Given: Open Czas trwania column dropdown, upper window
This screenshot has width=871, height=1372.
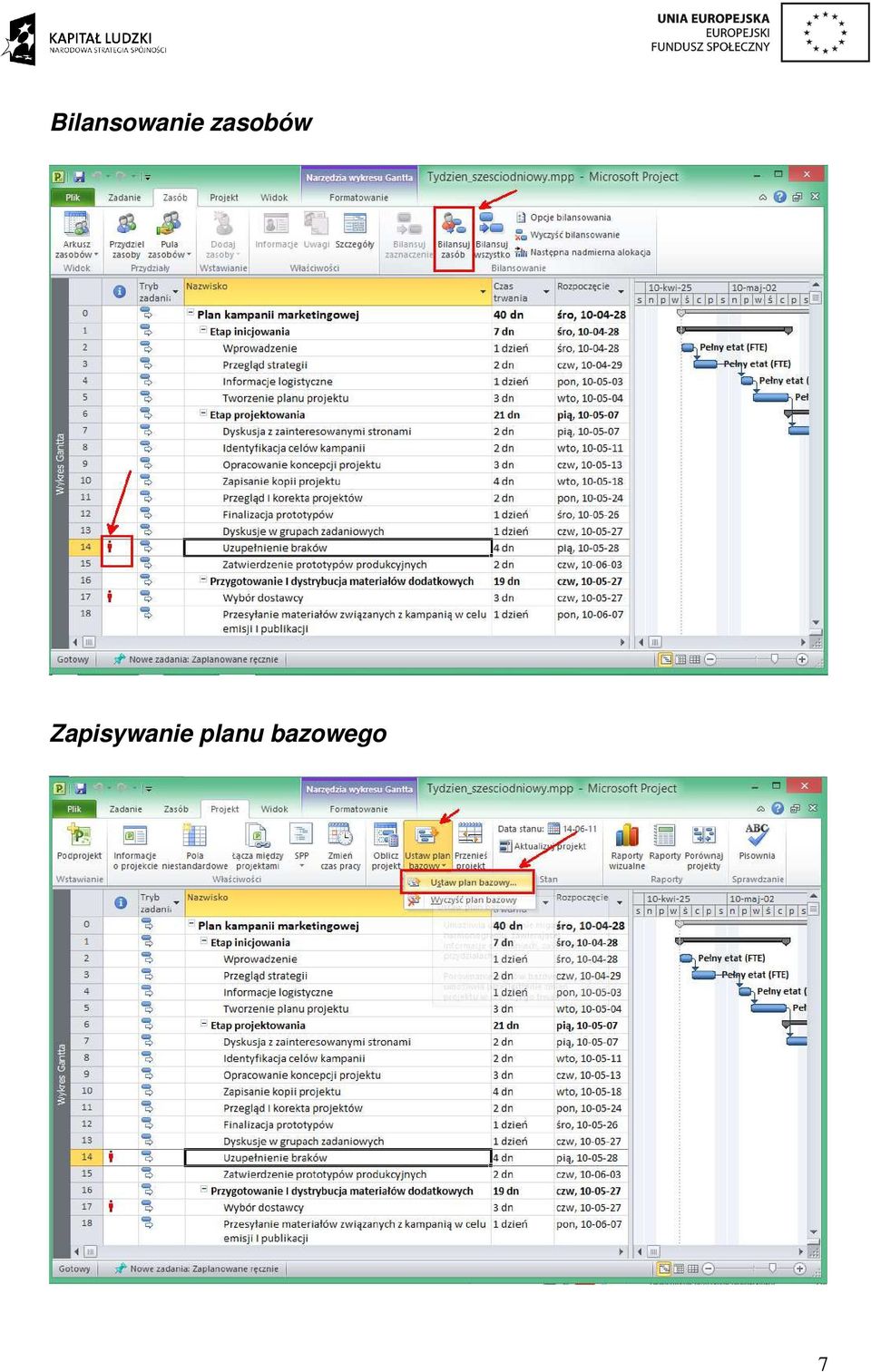Looking at the screenshot, I should coord(546,291).
